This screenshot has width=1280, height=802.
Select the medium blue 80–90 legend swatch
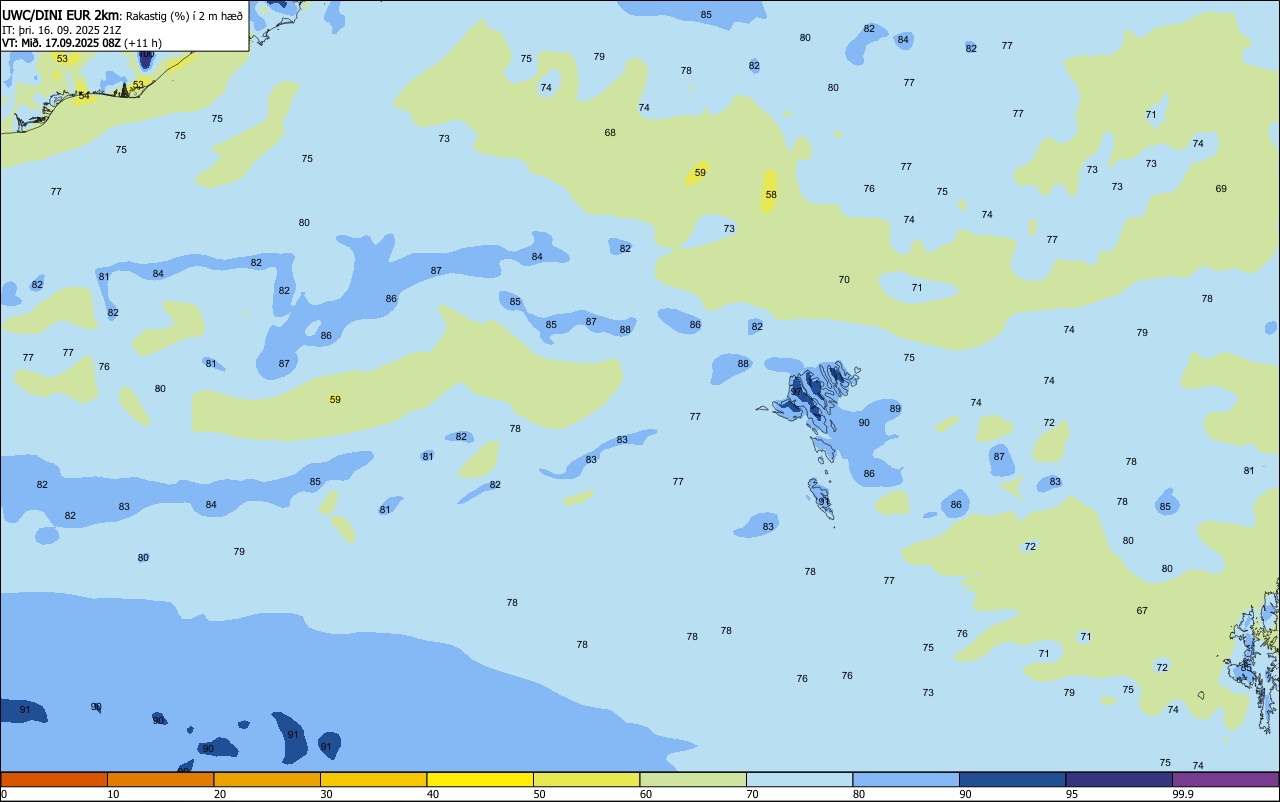906,779
